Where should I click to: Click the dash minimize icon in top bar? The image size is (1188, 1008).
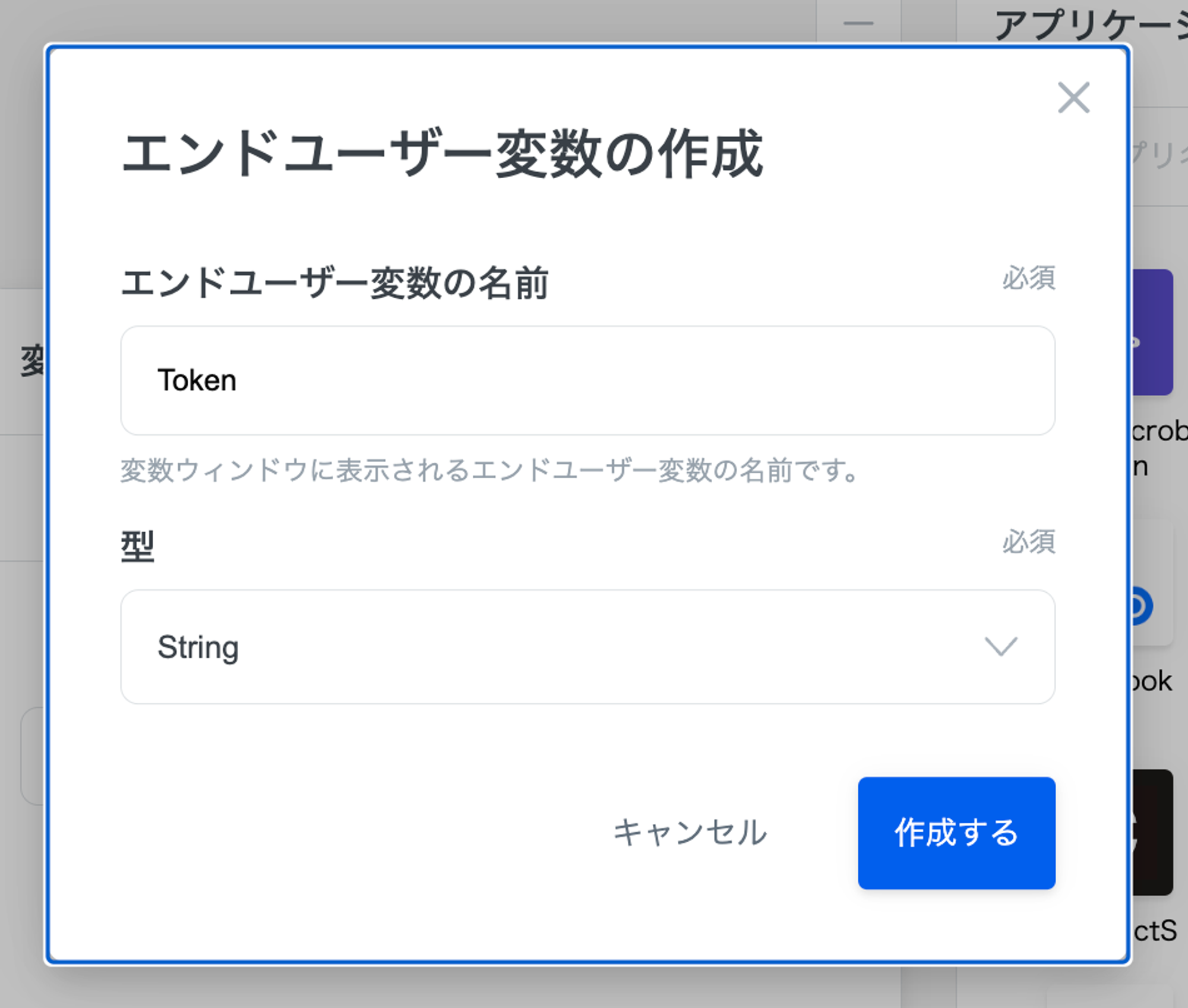858,24
